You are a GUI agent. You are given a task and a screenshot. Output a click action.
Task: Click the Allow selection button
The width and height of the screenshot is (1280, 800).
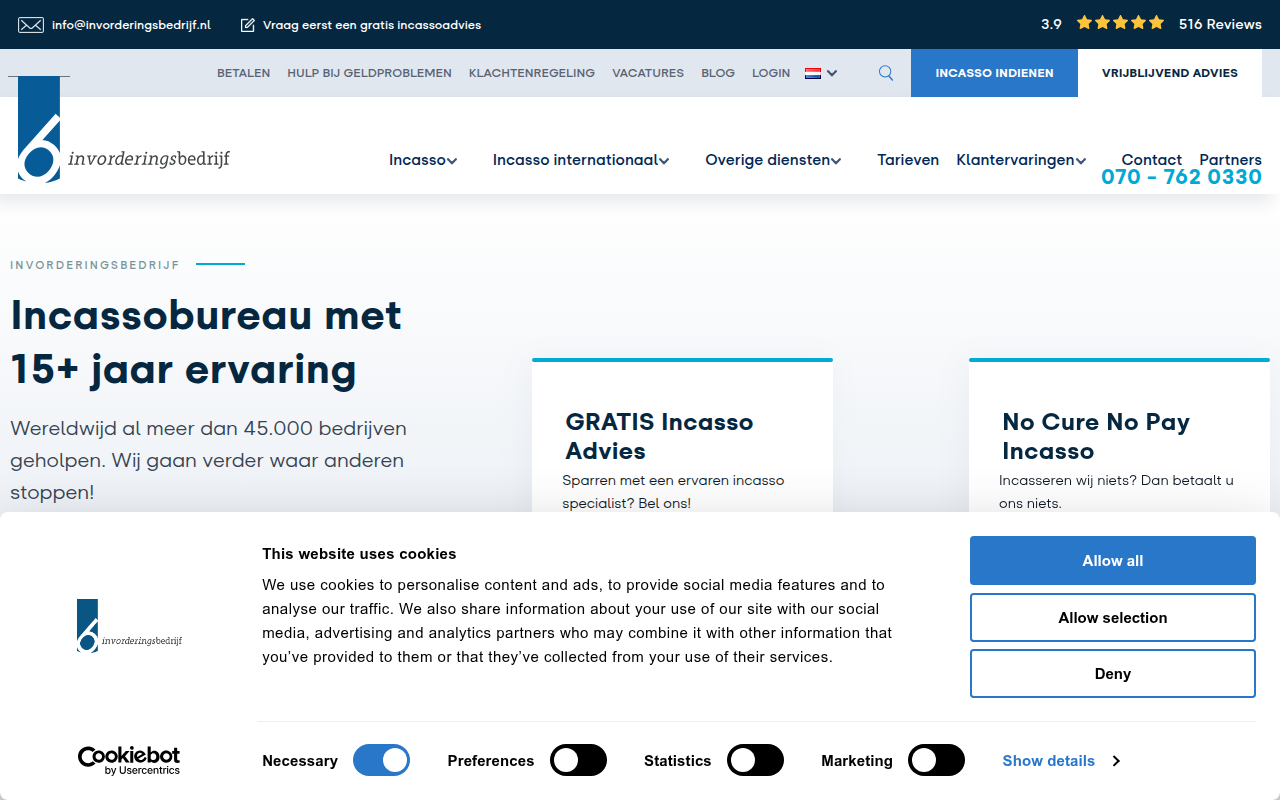(1113, 618)
